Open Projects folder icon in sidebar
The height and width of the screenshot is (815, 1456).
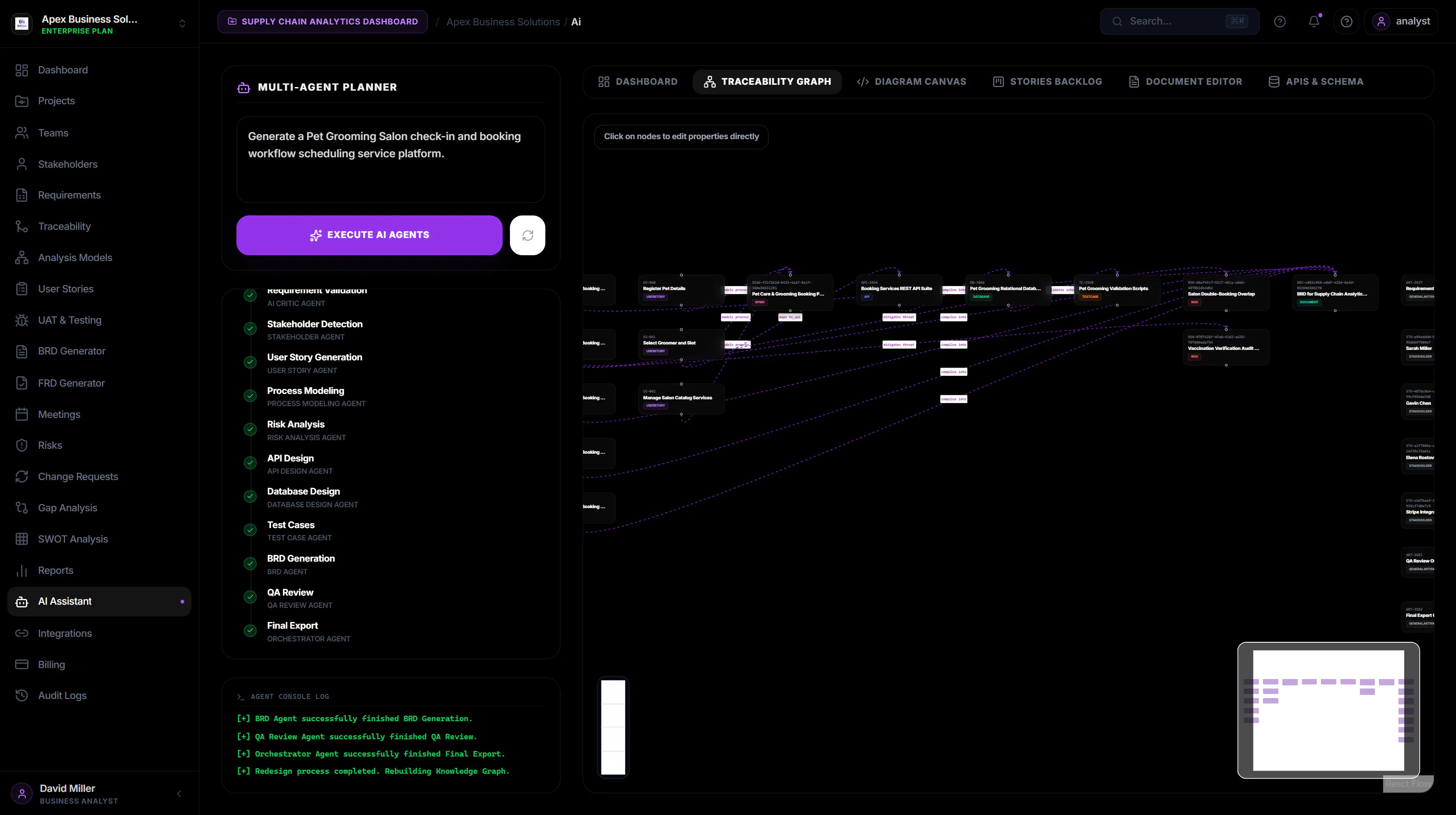coord(21,101)
